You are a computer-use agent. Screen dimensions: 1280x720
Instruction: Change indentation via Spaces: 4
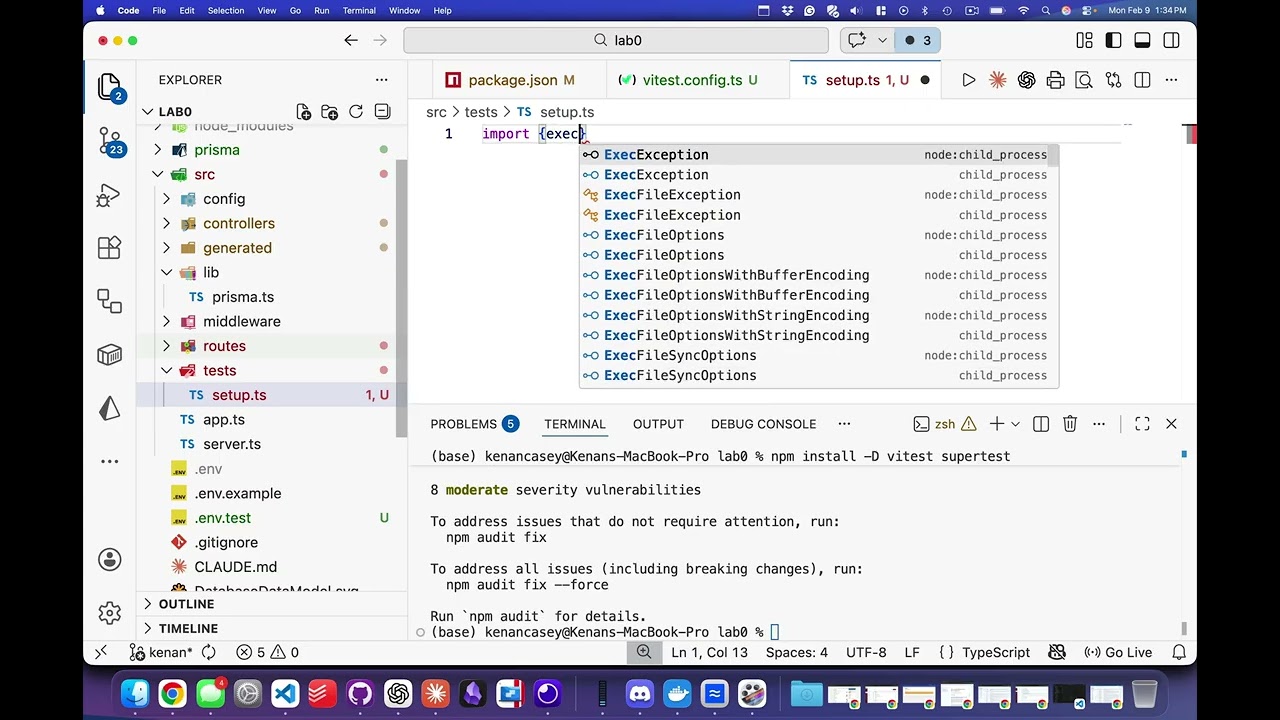click(796, 652)
